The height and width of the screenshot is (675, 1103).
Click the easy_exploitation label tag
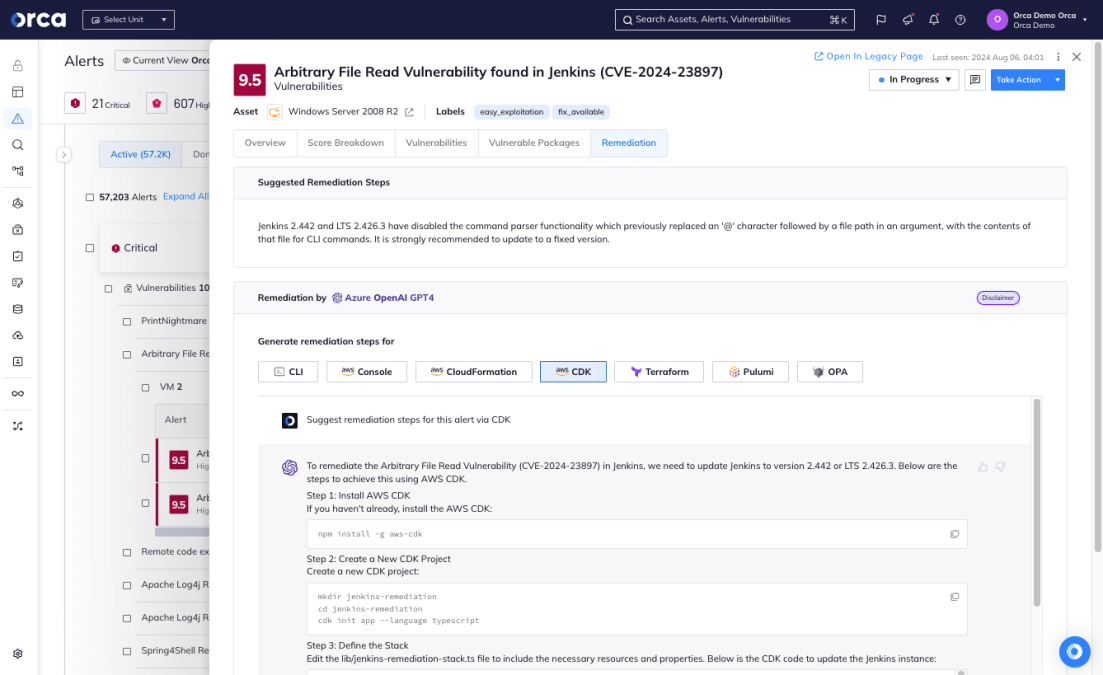[x=511, y=112]
